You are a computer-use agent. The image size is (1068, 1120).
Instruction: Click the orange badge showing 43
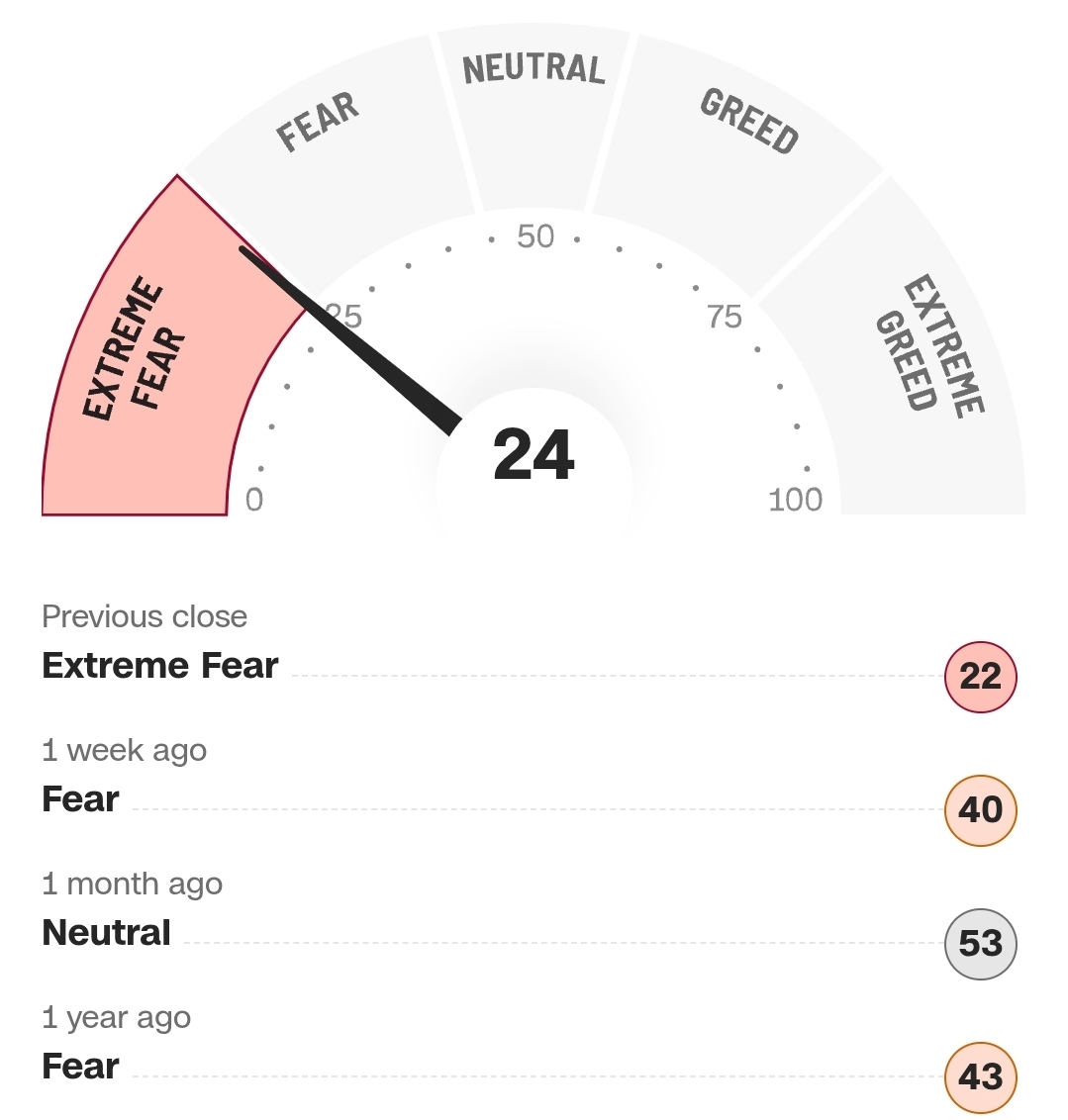pyautogui.click(x=980, y=1076)
